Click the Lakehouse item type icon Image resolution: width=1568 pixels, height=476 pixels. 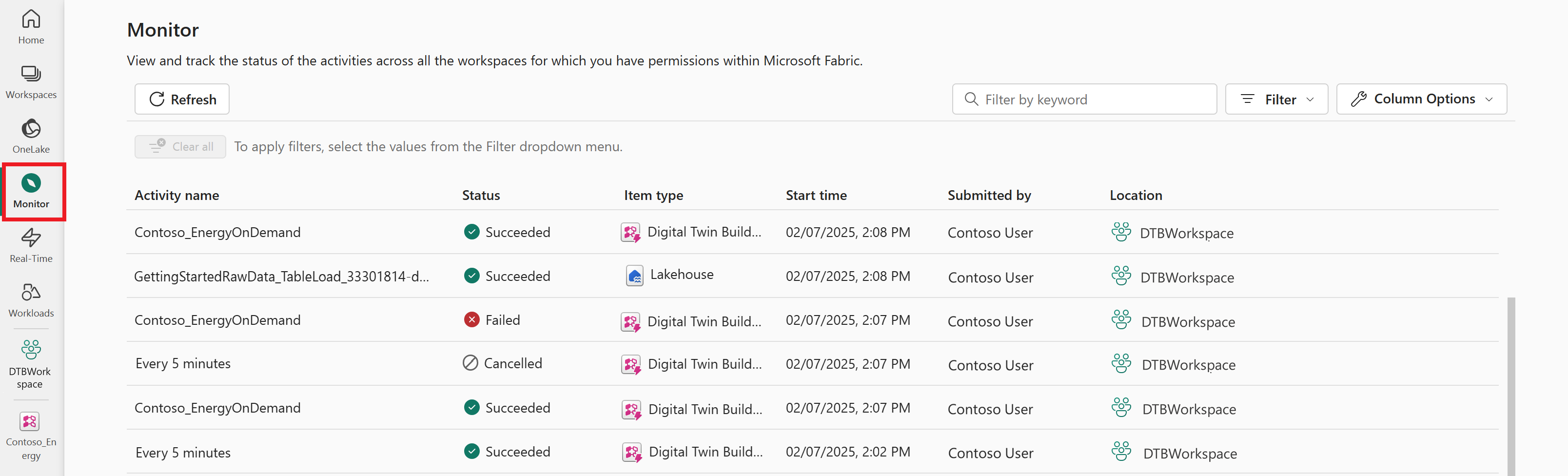(x=634, y=276)
